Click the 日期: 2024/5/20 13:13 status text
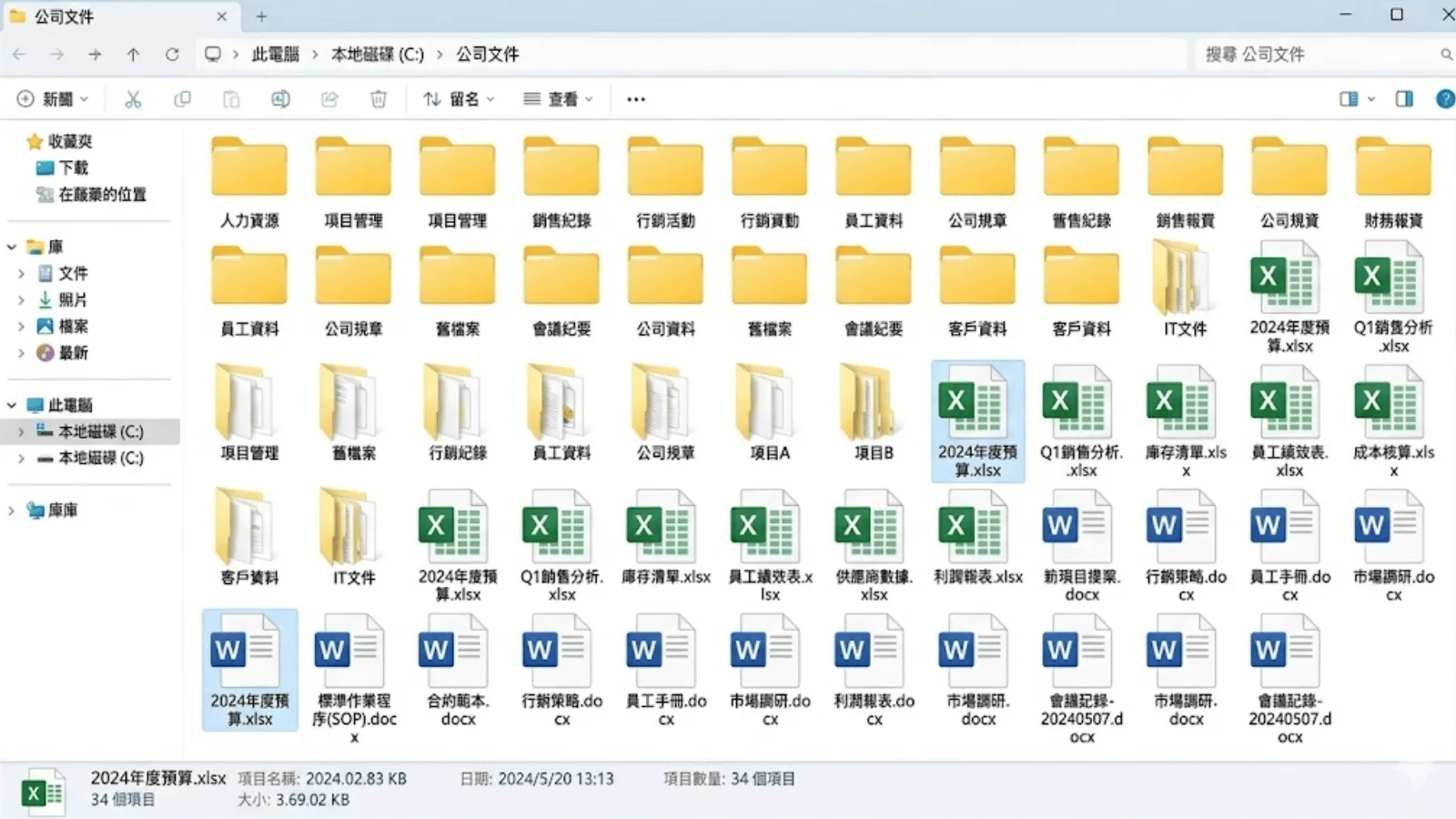1456x819 pixels. point(537,779)
